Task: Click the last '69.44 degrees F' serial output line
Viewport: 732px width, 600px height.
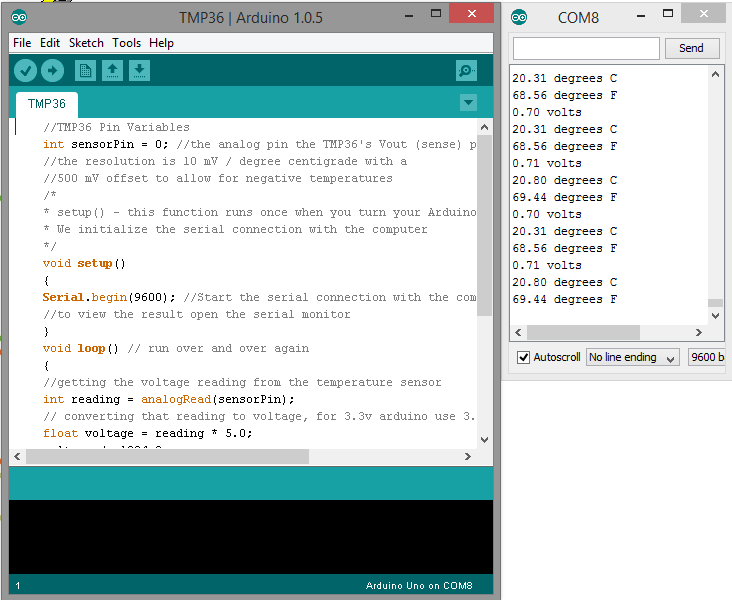Action: point(564,299)
